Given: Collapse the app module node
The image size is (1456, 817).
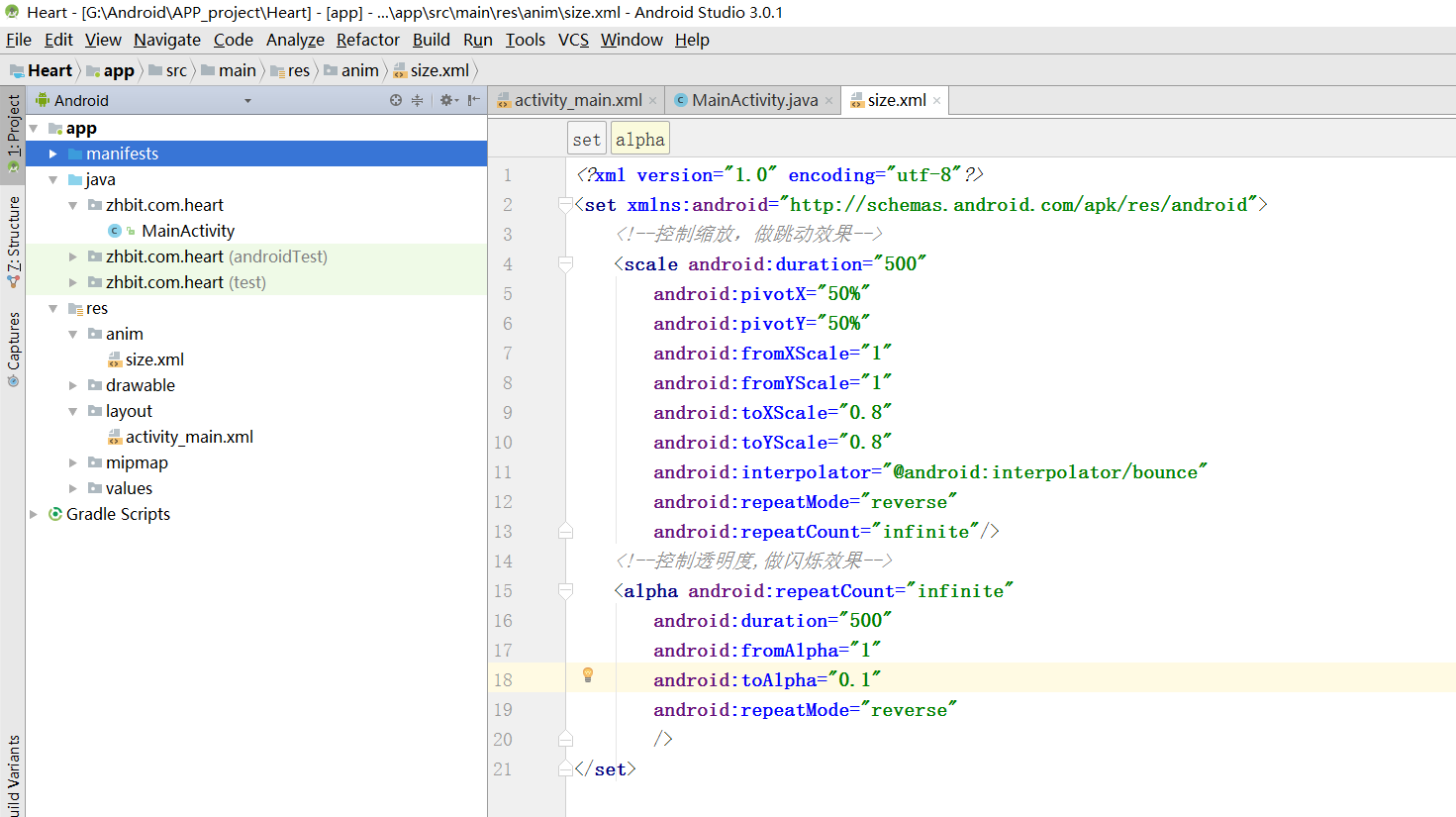Looking at the screenshot, I should point(34,128).
